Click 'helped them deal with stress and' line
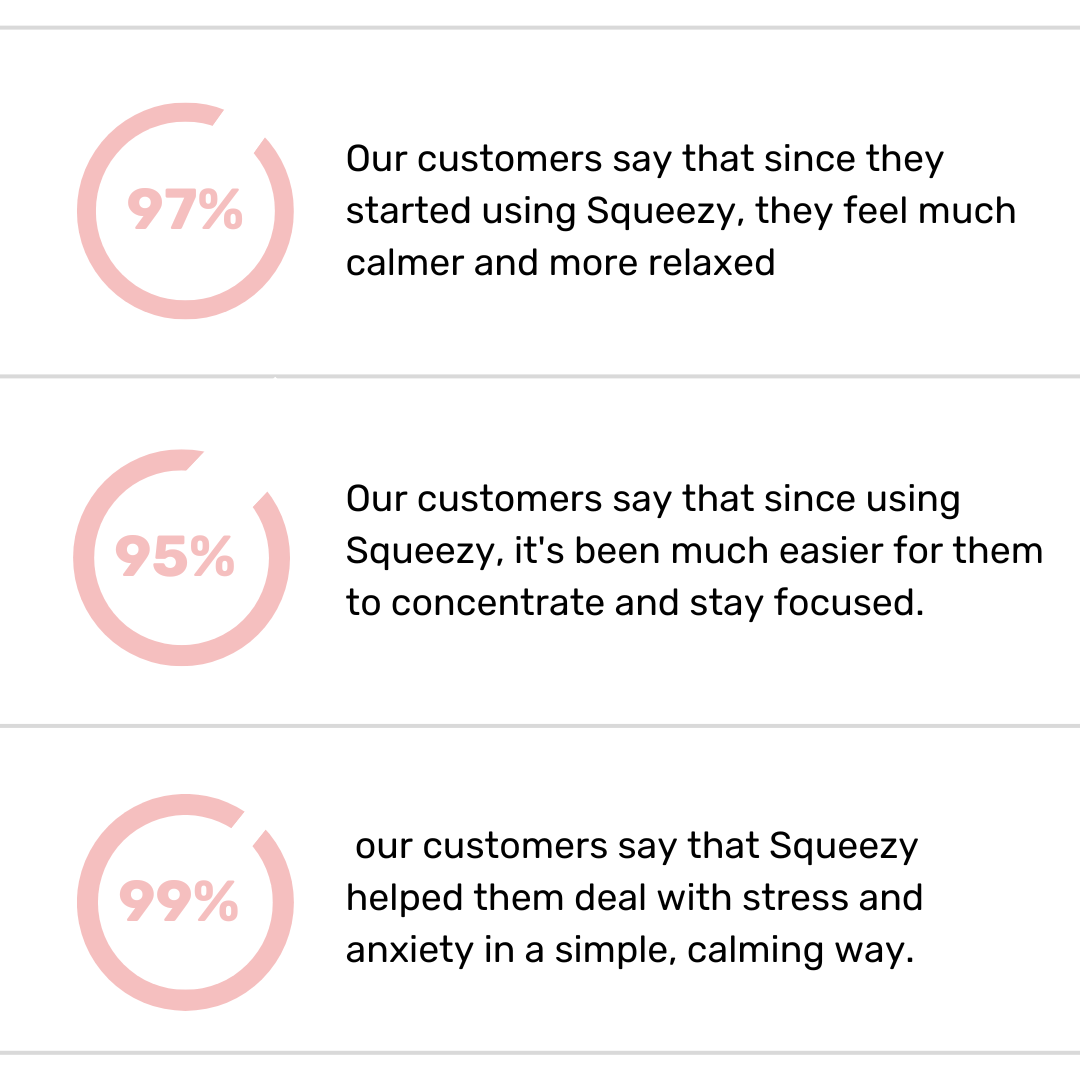 click(634, 897)
